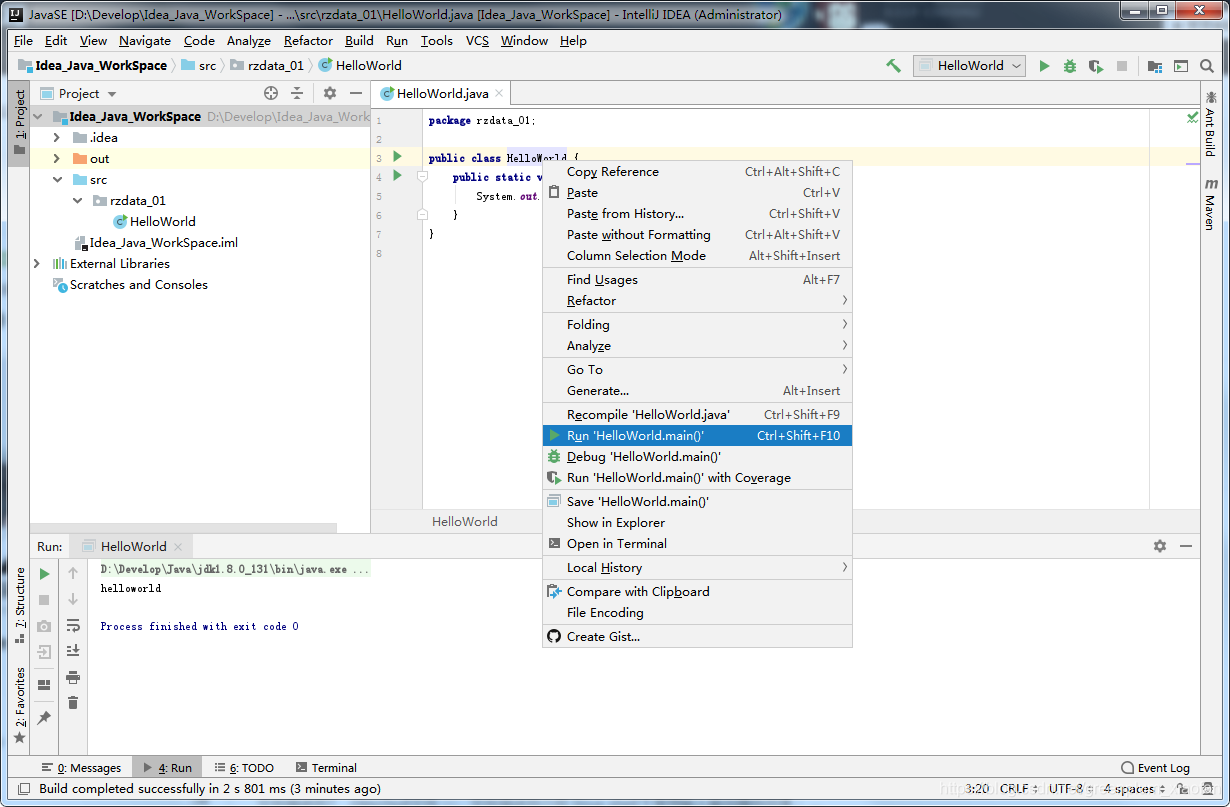Expand the out folder
Viewport: 1230px width, 807px height.
coord(58,158)
